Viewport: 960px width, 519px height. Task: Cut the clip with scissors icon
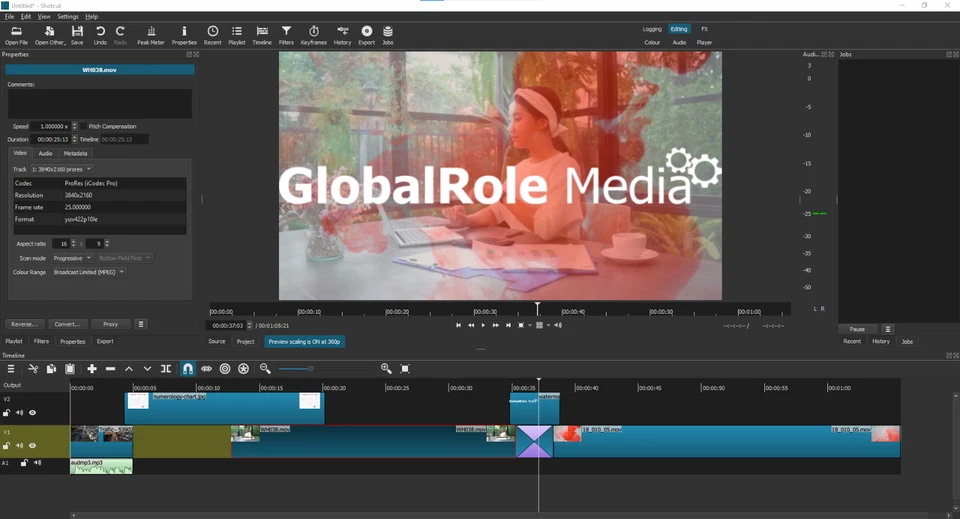click(x=33, y=368)
